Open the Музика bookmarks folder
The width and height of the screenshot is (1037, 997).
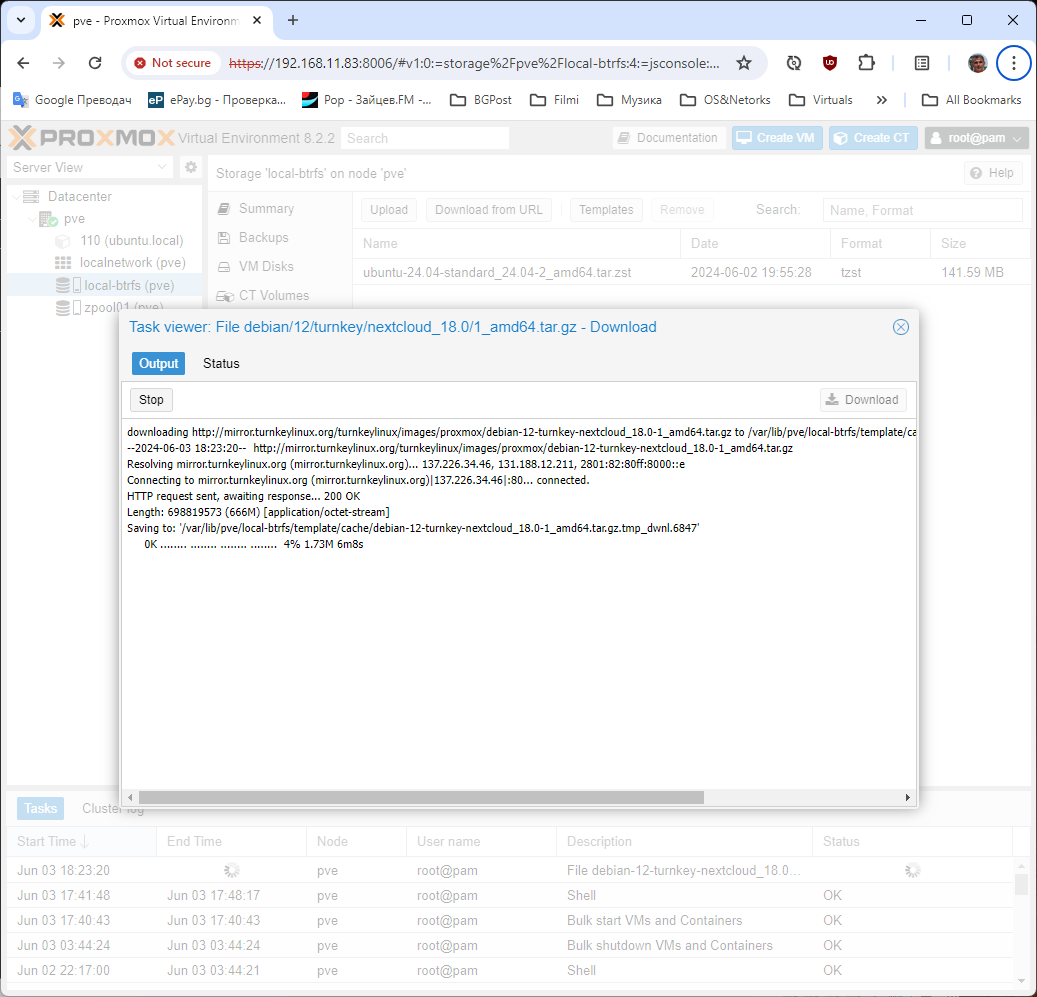point(629,100)
